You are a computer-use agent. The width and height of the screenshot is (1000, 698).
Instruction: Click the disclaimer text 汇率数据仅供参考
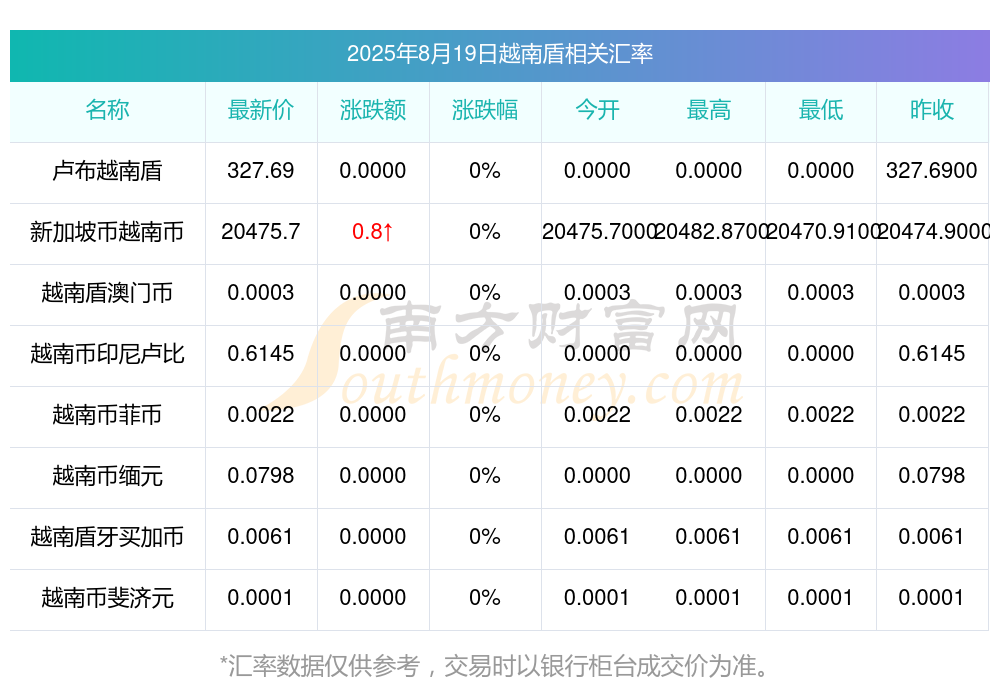[325, 666]
